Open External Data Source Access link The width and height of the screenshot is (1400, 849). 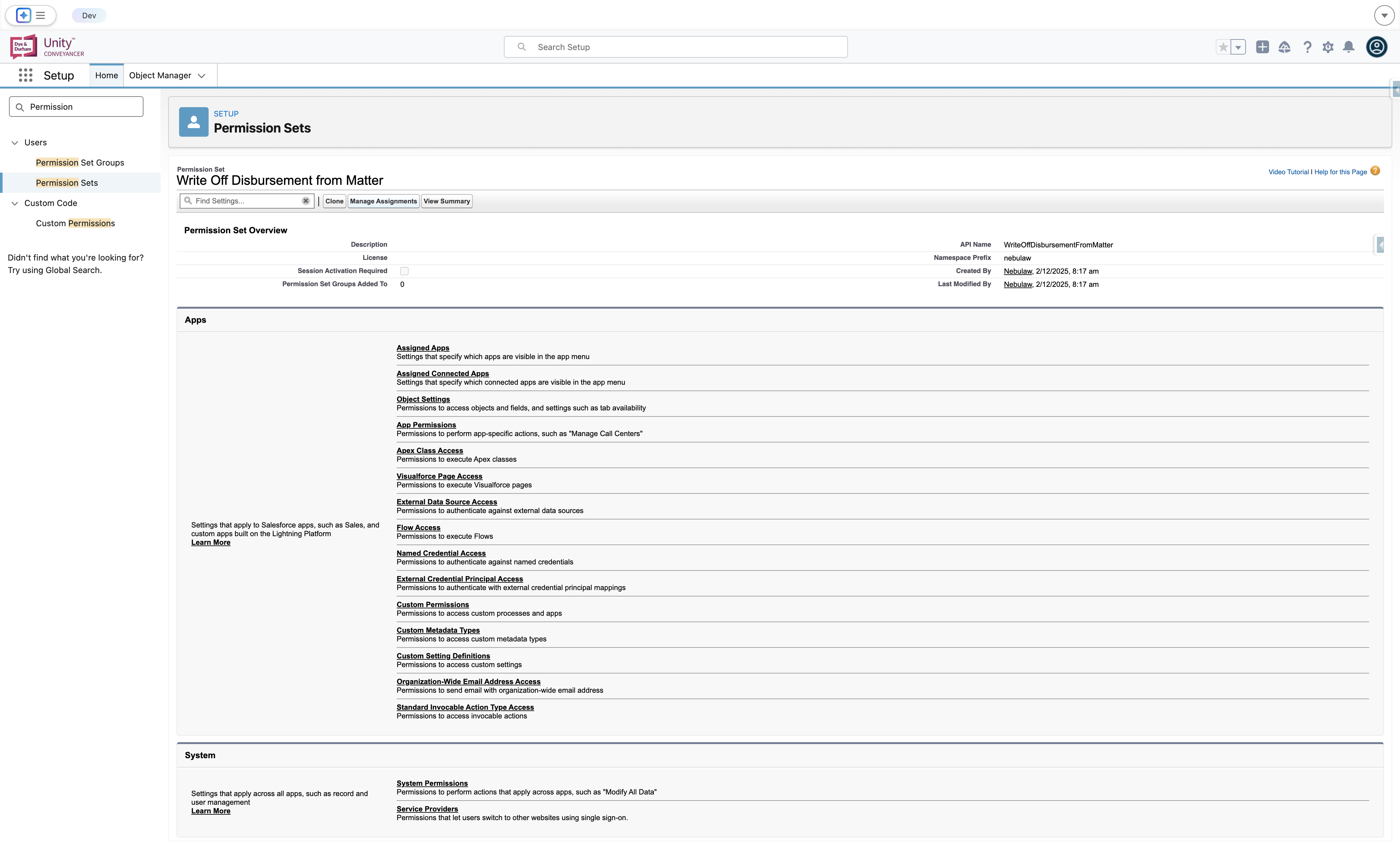point(446,502)
